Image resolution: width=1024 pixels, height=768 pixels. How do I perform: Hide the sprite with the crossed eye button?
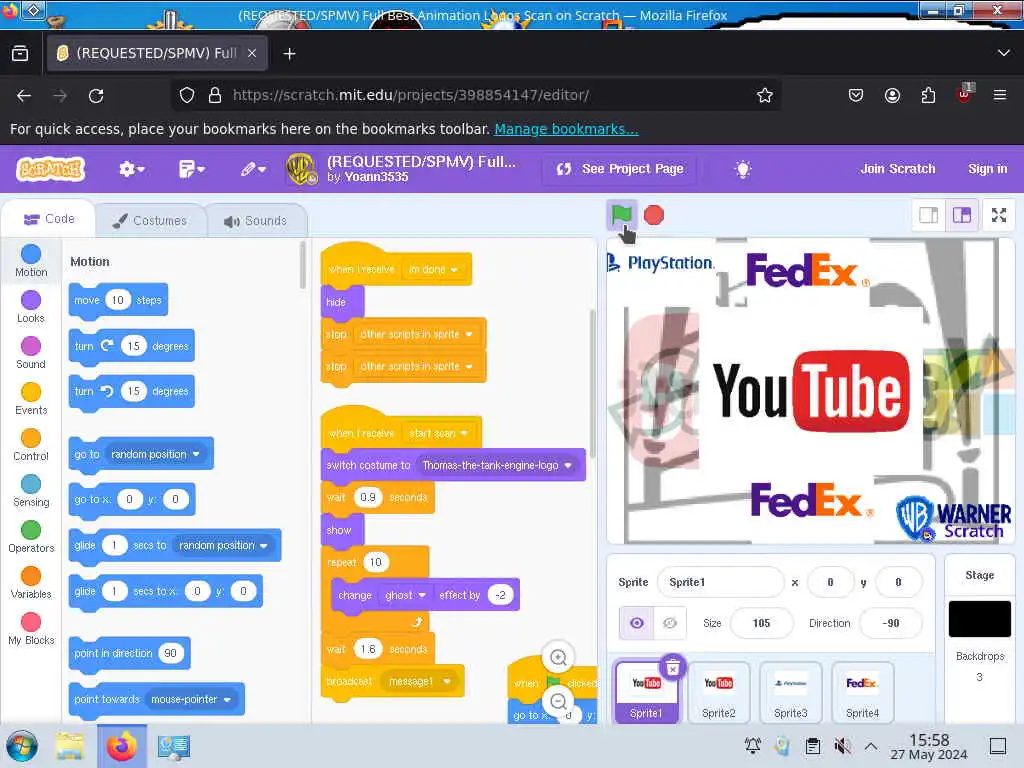tap(669, 623)
